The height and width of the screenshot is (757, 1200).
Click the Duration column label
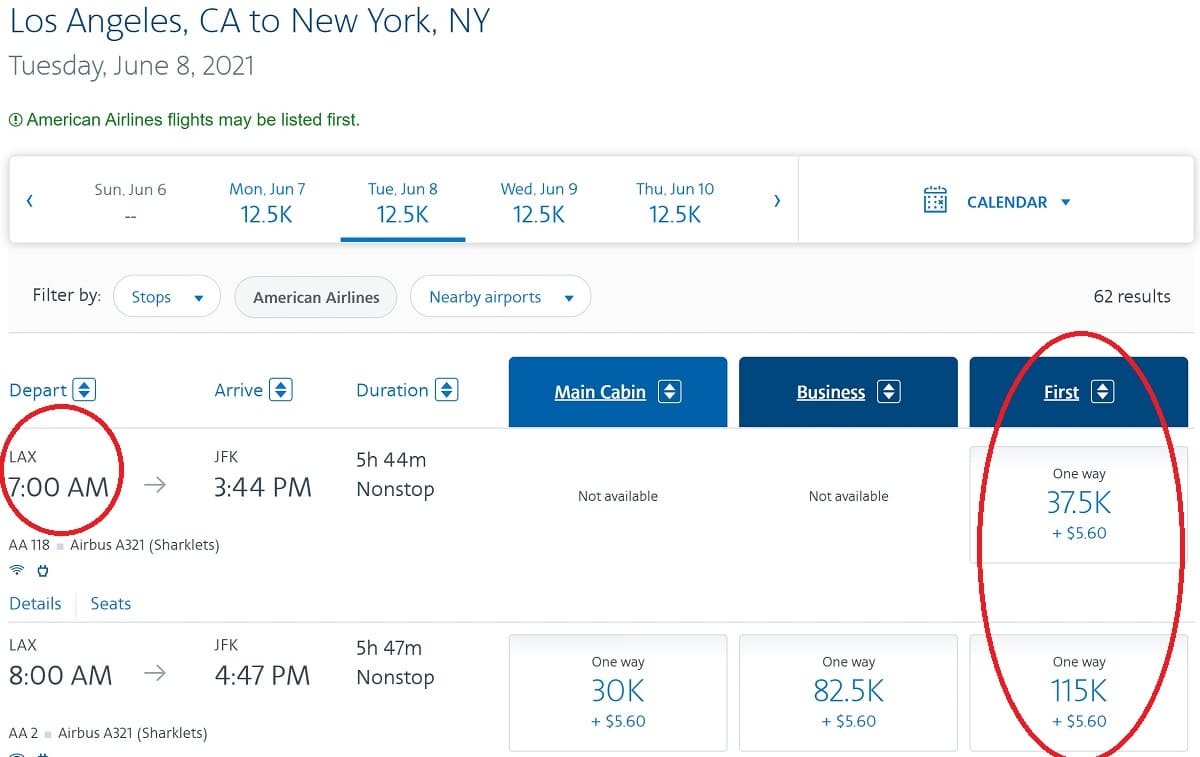point(392,390)
